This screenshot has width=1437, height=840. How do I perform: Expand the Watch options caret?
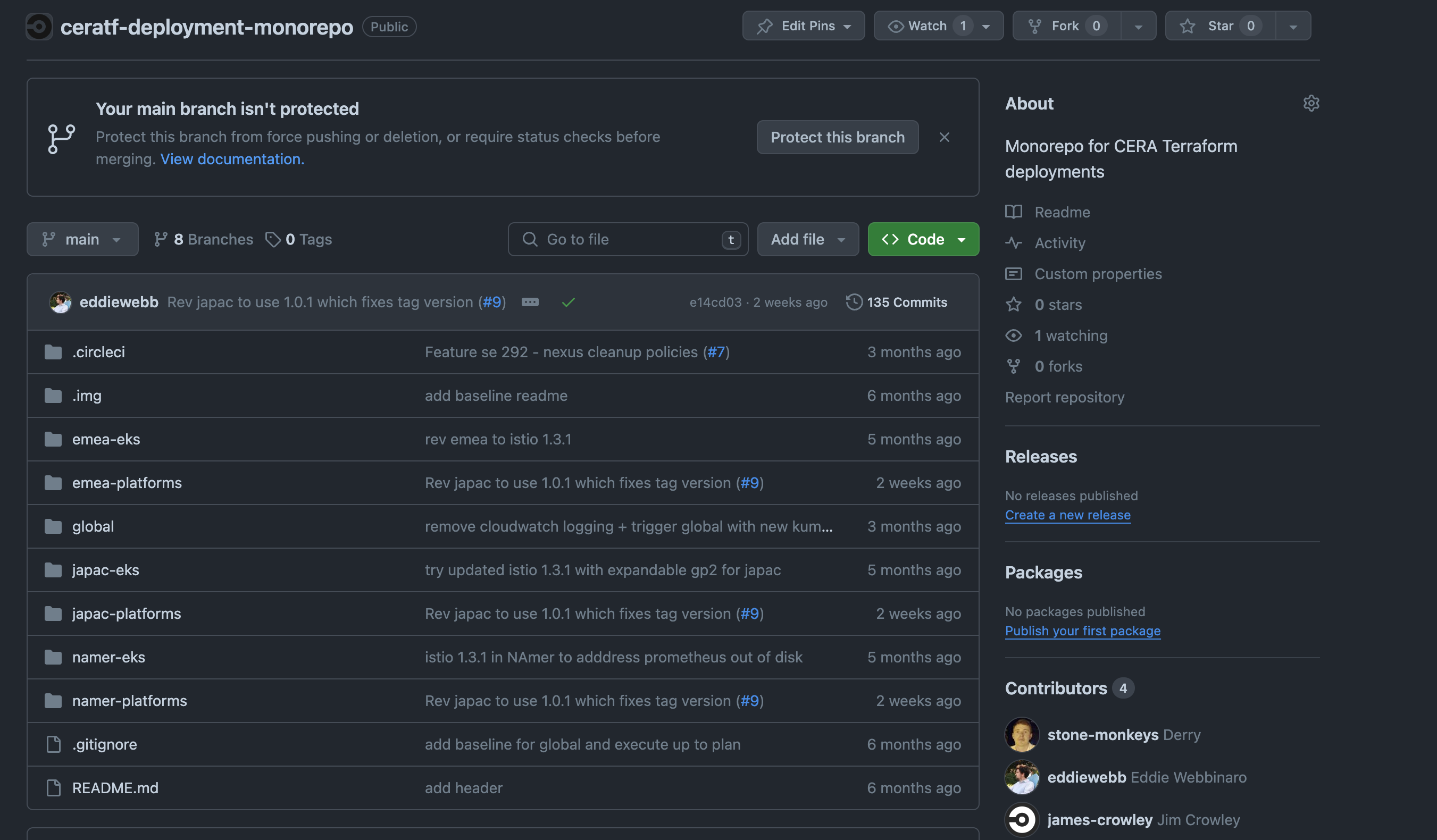pos(986,25)
